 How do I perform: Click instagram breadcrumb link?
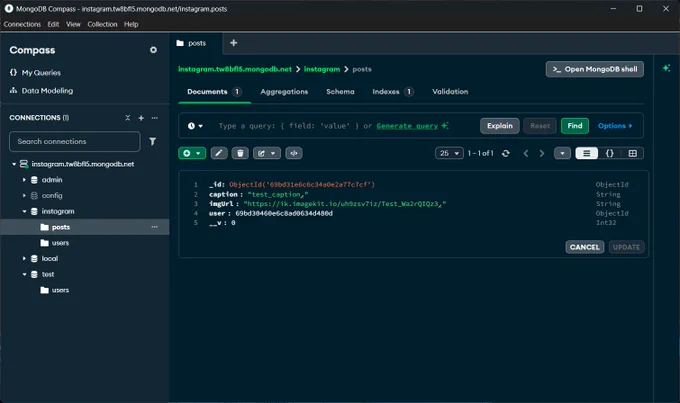[322, 69]
